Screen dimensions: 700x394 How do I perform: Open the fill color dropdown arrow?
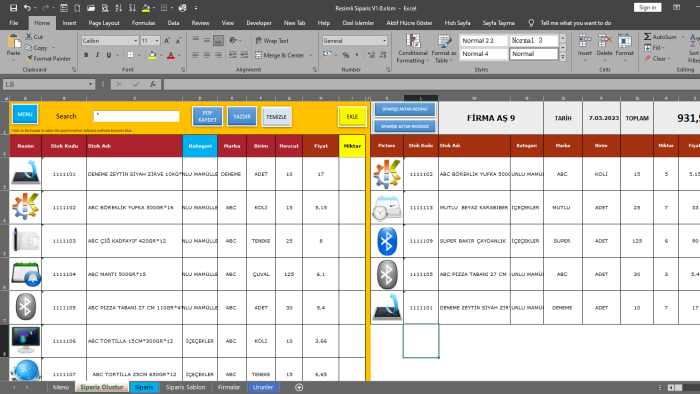pyautogui.click(x=161, y=55)
